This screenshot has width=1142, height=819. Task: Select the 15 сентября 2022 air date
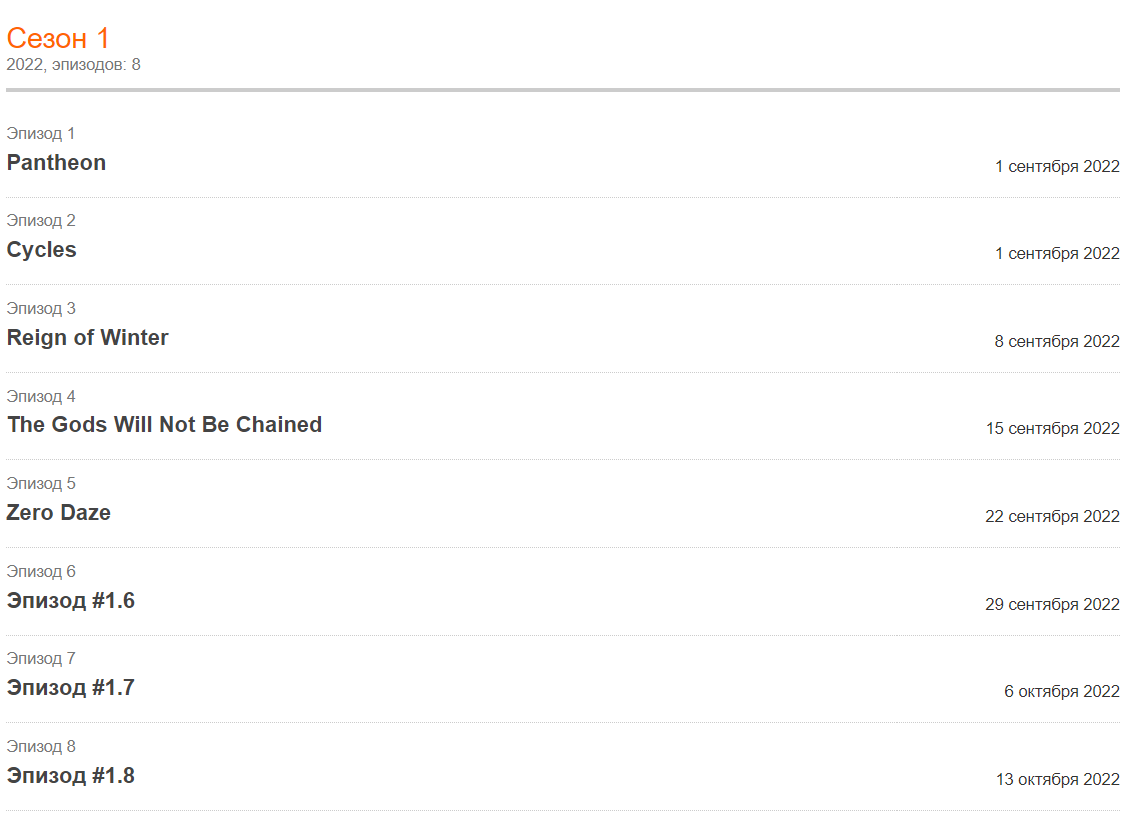click(x=1052, y=429)
